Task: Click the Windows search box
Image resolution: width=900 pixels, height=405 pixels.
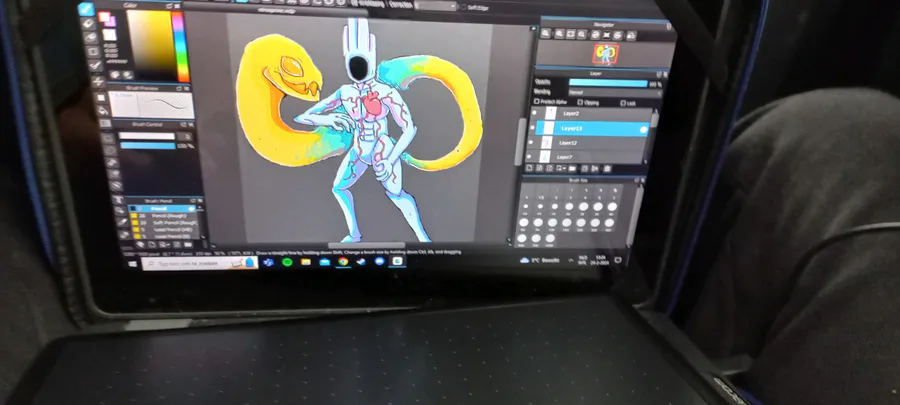Action: pyautogui.click(x=199, y=263)
